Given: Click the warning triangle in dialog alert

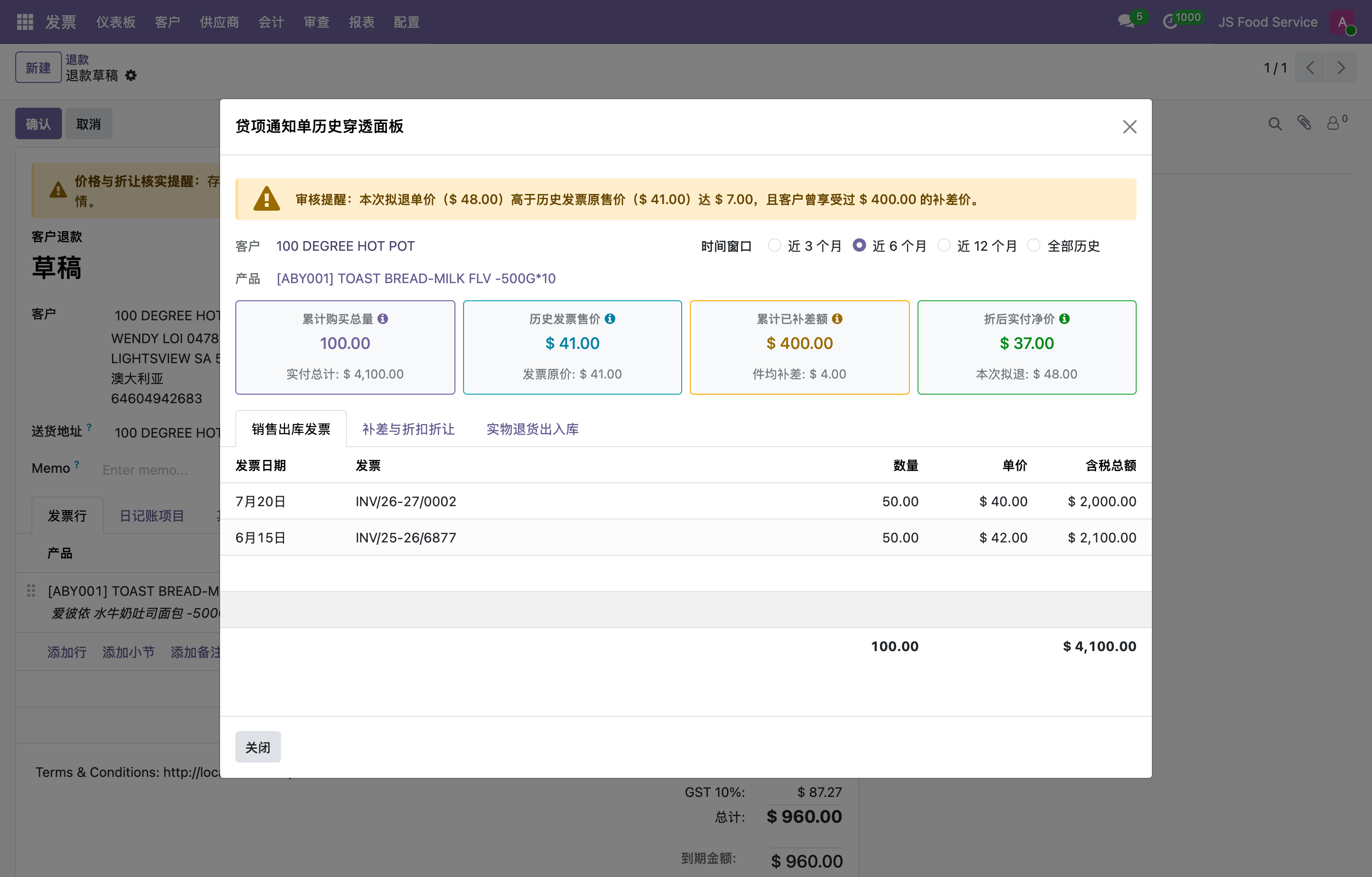Looking at the screenshot, I should click(267, 199).
